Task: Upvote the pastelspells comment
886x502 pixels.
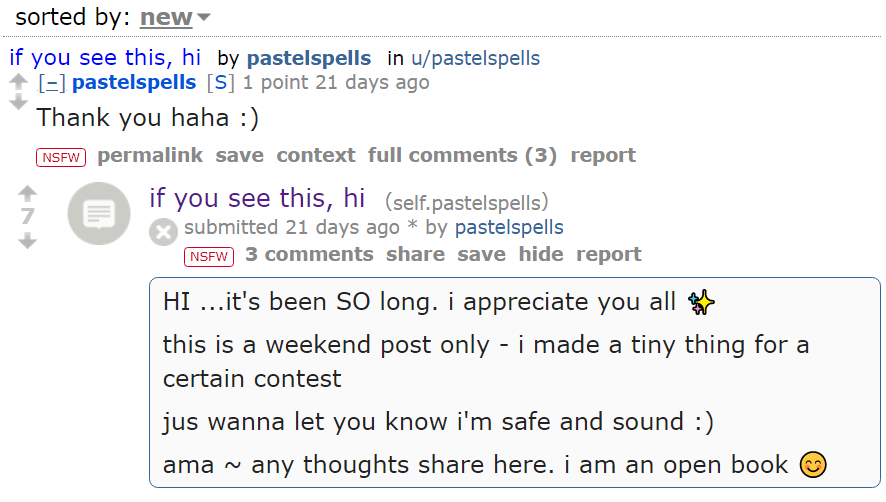Action: click(x=18, y=82)
